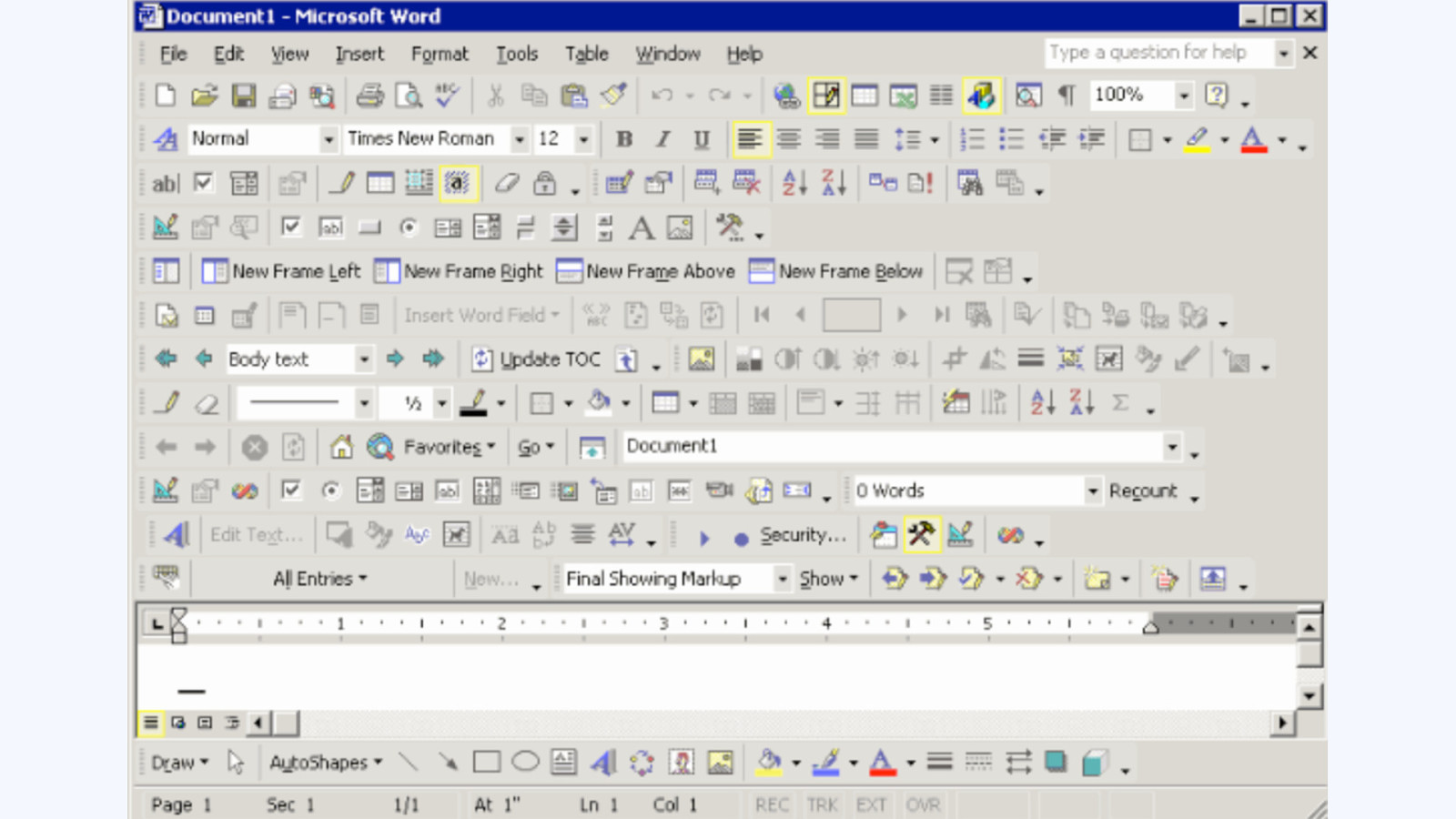Click the Format Painter brush icon
This screenshot has width=1456, height=819.
[614, 96]
